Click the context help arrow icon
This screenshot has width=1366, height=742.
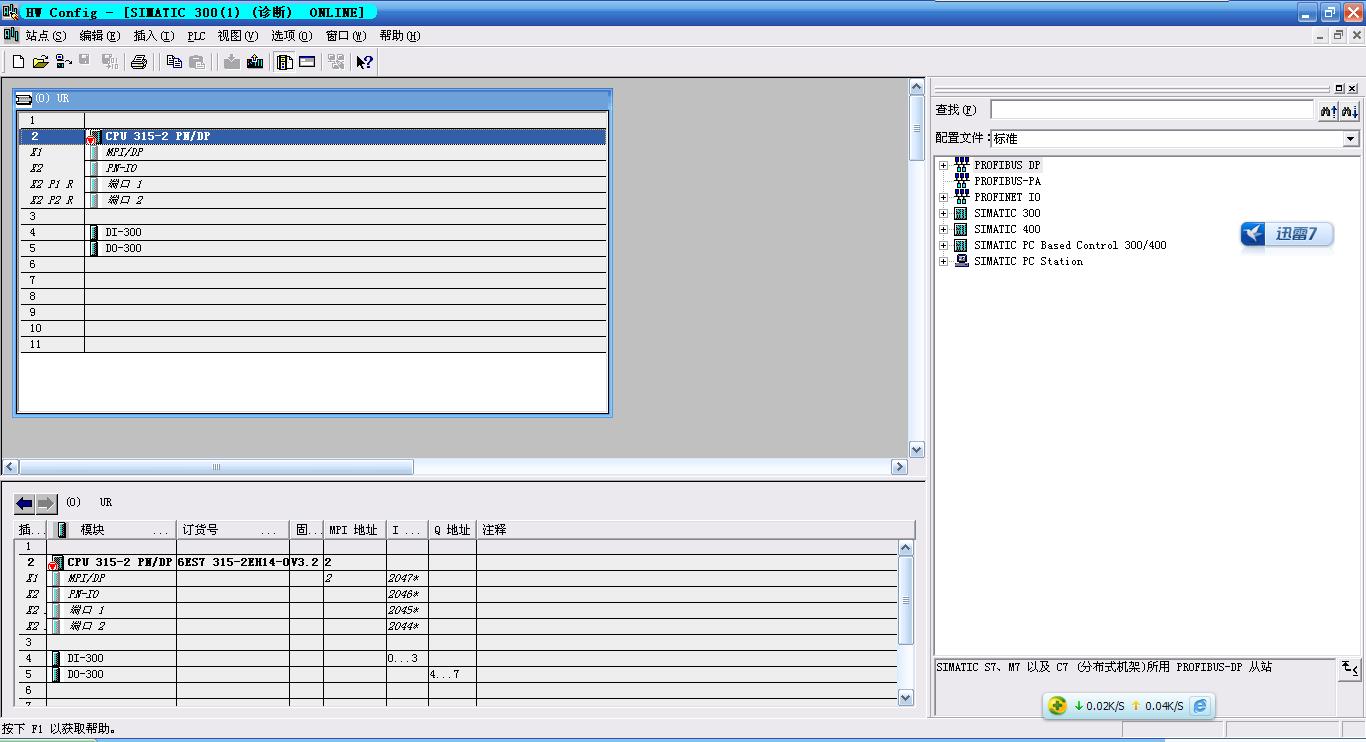pyautogui.click(x=364, y=62)
